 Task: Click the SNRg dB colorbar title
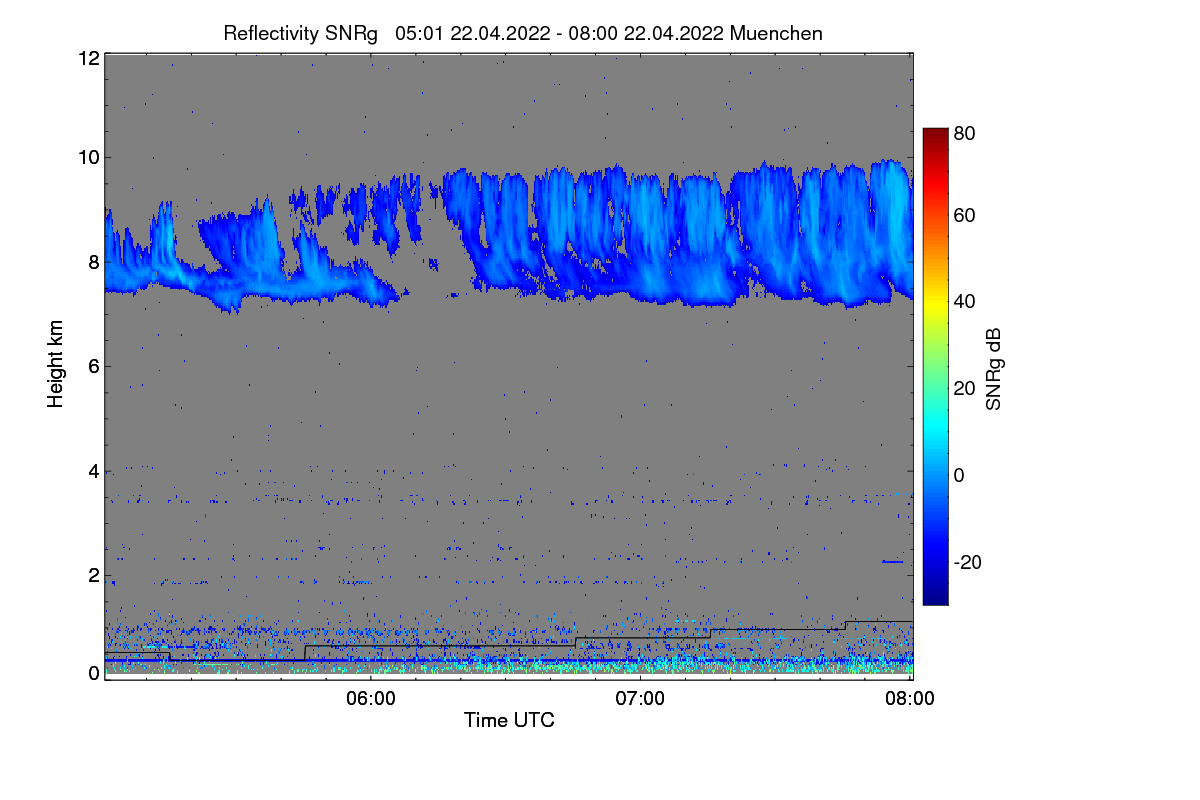pos(993,369)
